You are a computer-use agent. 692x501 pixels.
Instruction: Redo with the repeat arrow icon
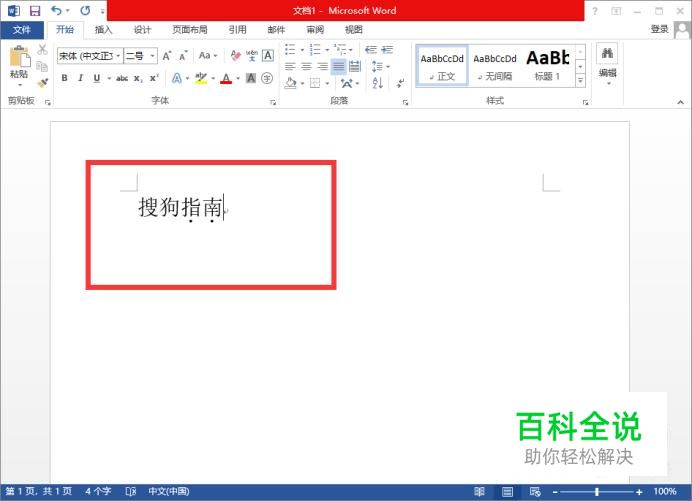[85, 10]
